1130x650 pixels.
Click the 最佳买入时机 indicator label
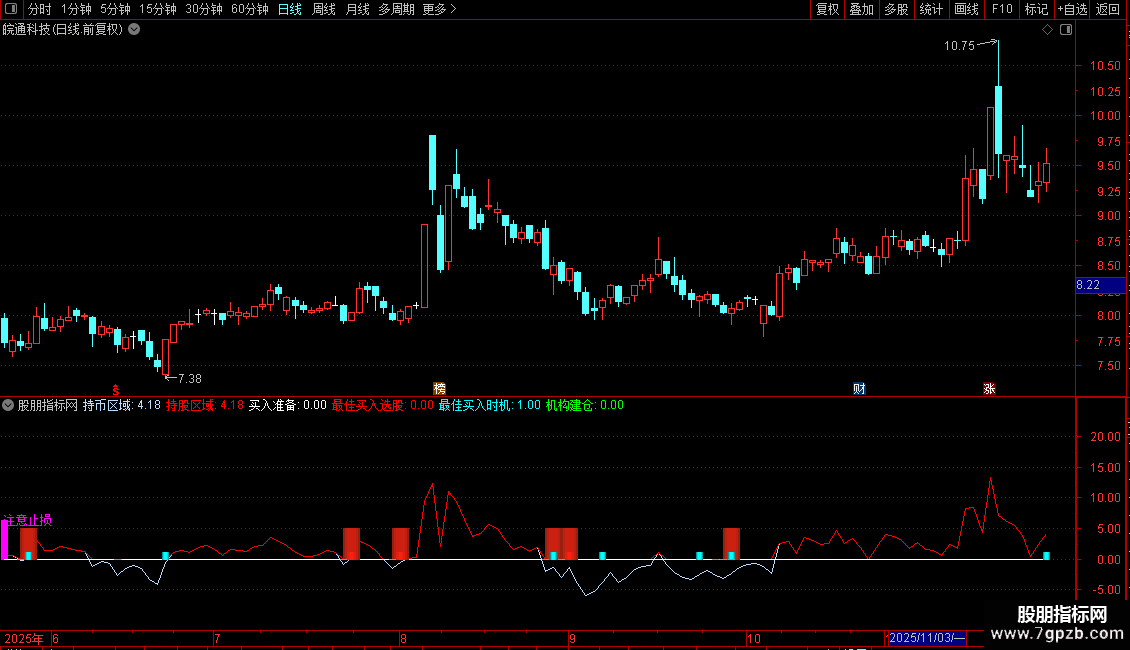489,406
